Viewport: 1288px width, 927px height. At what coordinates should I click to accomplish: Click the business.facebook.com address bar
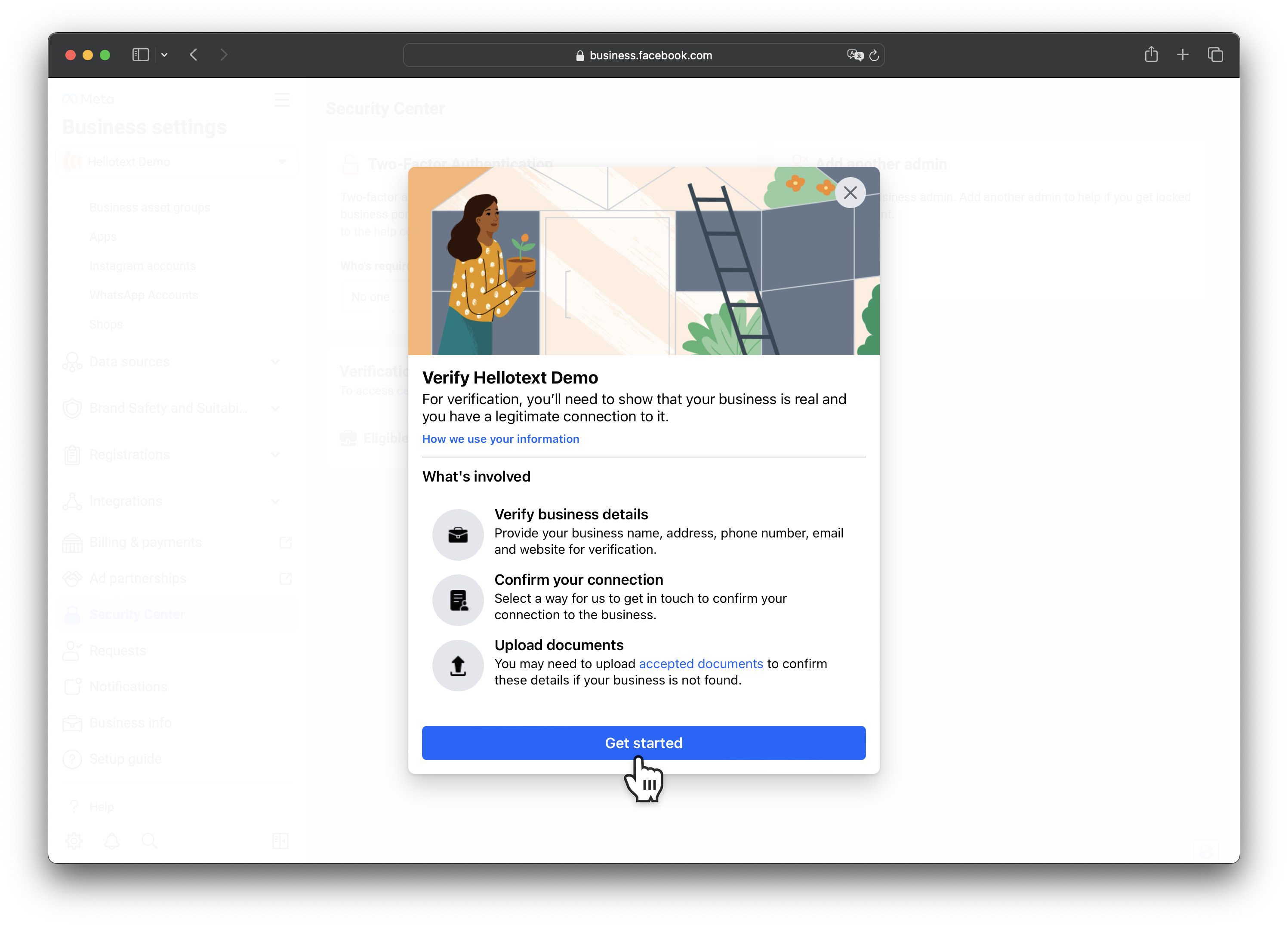[644, 55]
